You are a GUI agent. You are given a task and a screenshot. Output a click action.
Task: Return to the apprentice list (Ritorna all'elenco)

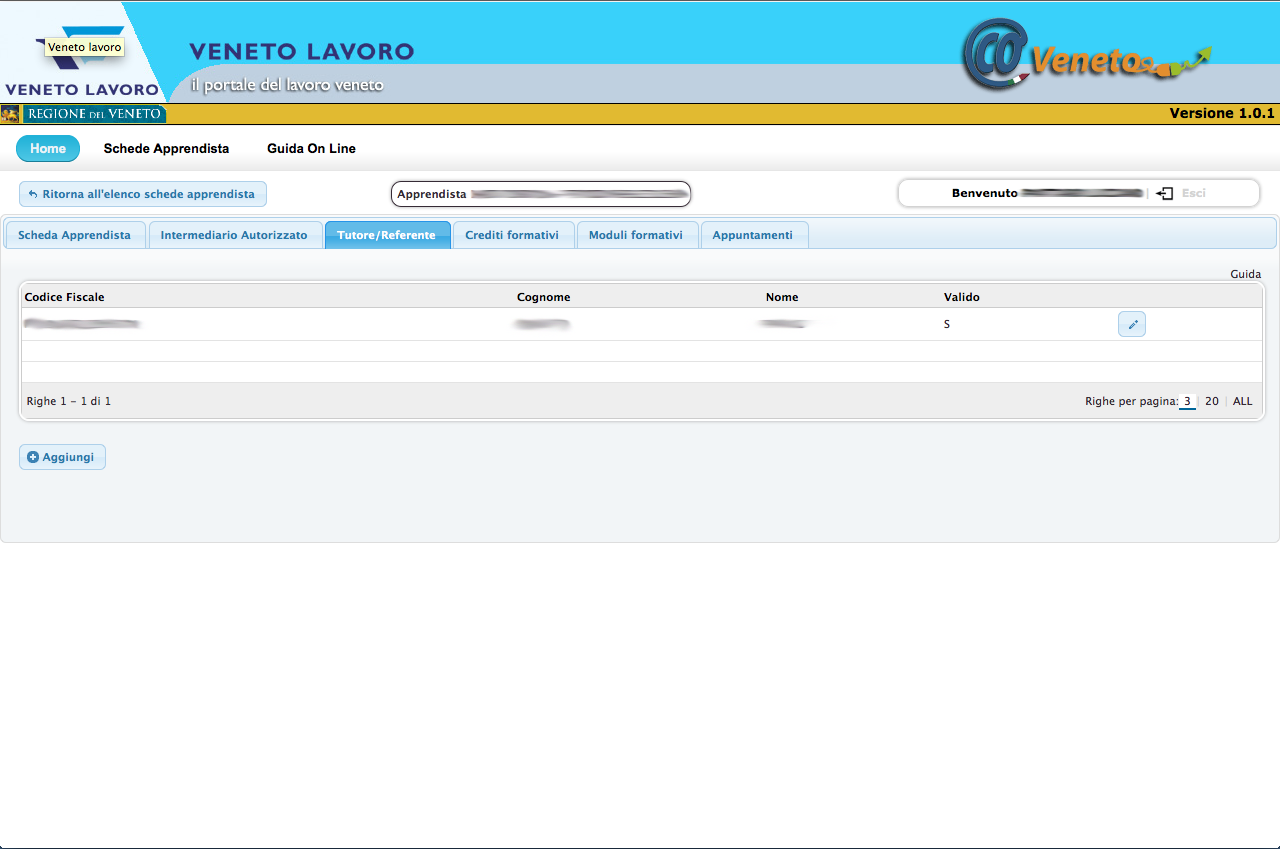coord(143,194)
